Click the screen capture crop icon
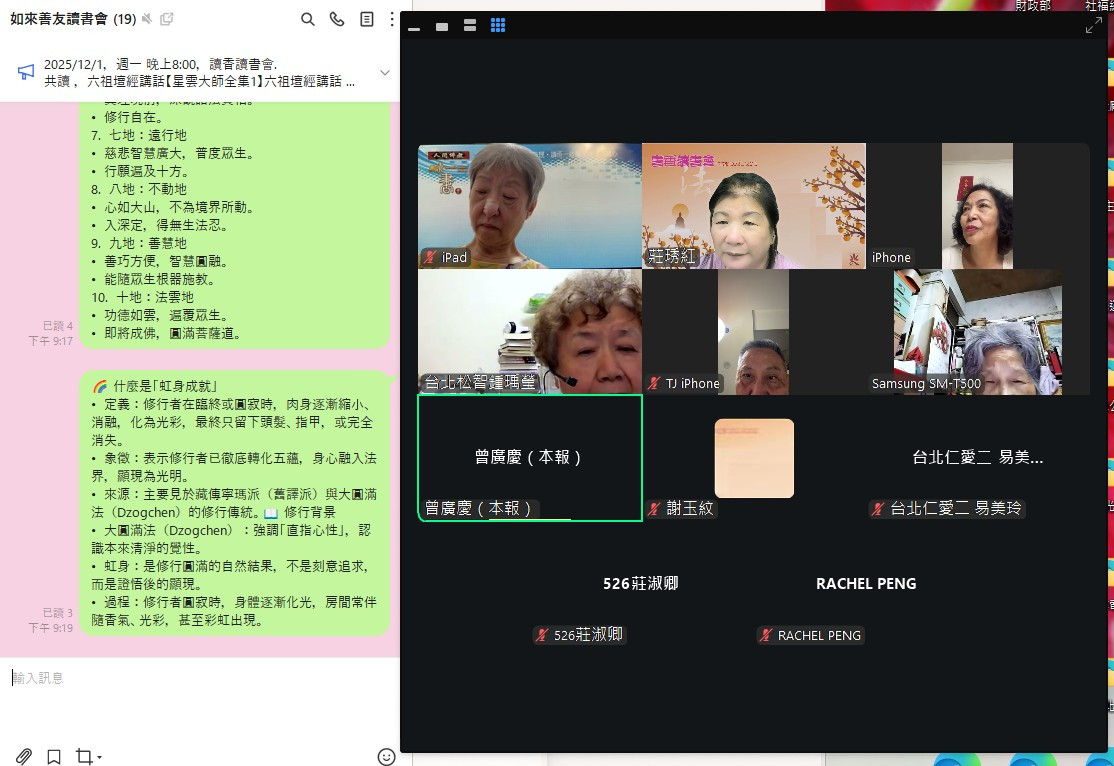Image resolution: width=1114 pixels, height=766 pixels. (84, 756)
